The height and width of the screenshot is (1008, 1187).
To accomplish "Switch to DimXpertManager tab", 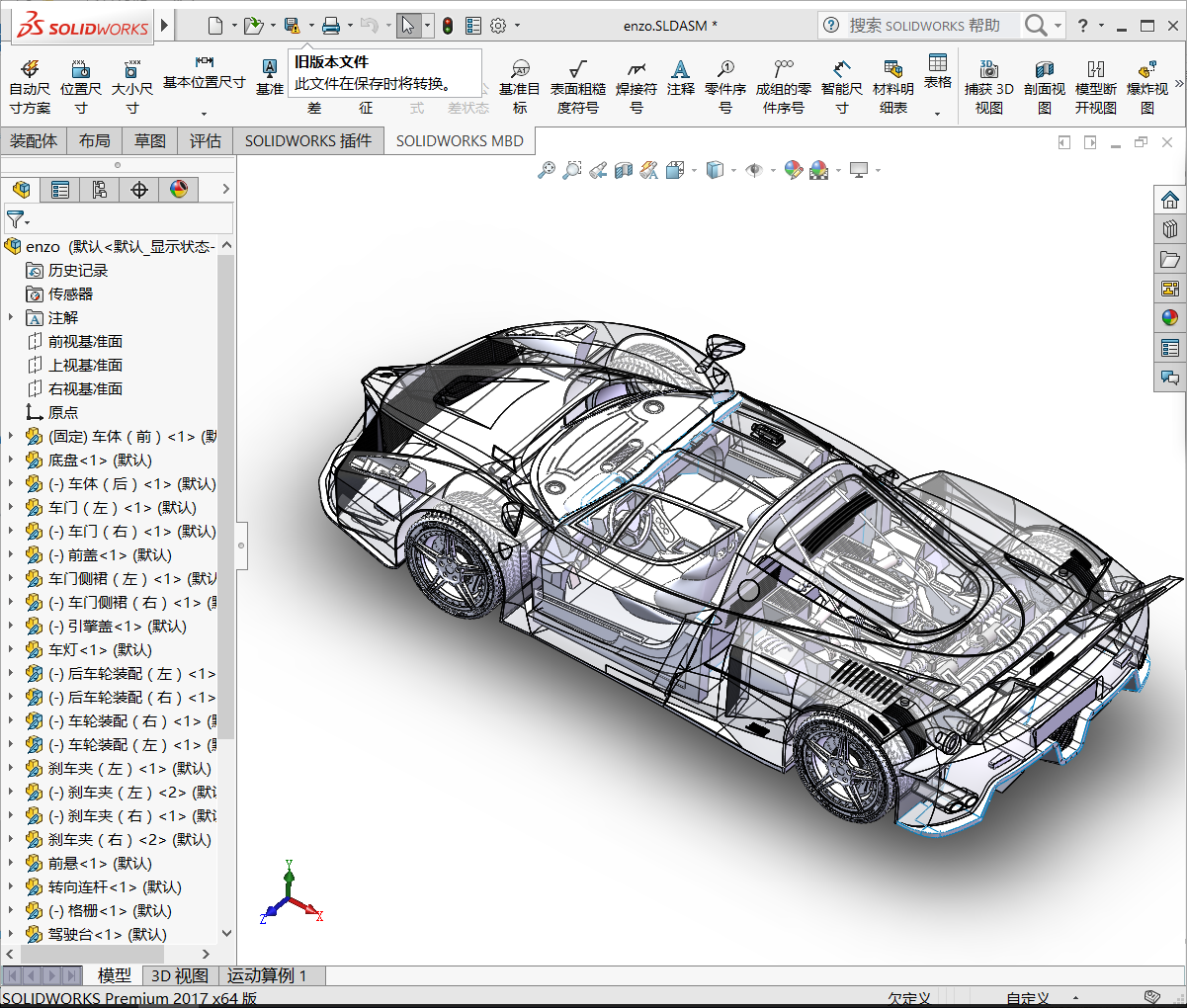I will coord(139,190).
